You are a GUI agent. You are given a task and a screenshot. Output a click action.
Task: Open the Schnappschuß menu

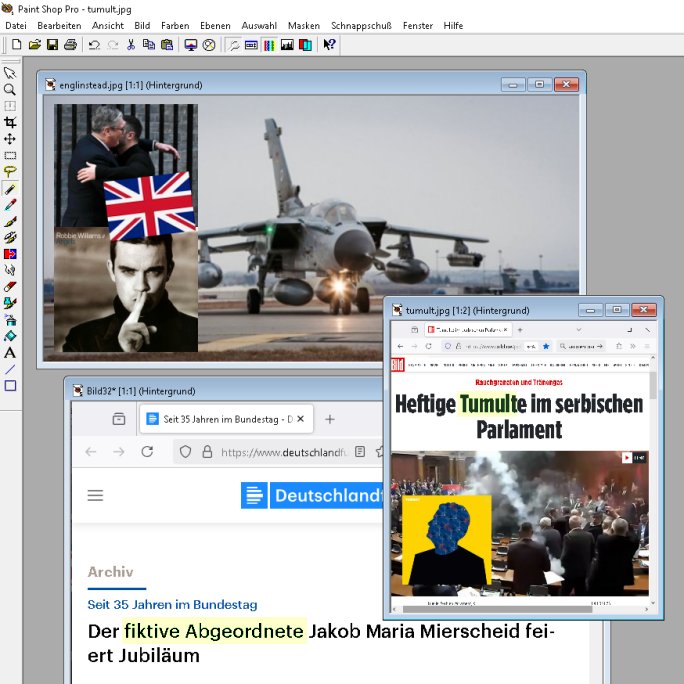point(361,25)
